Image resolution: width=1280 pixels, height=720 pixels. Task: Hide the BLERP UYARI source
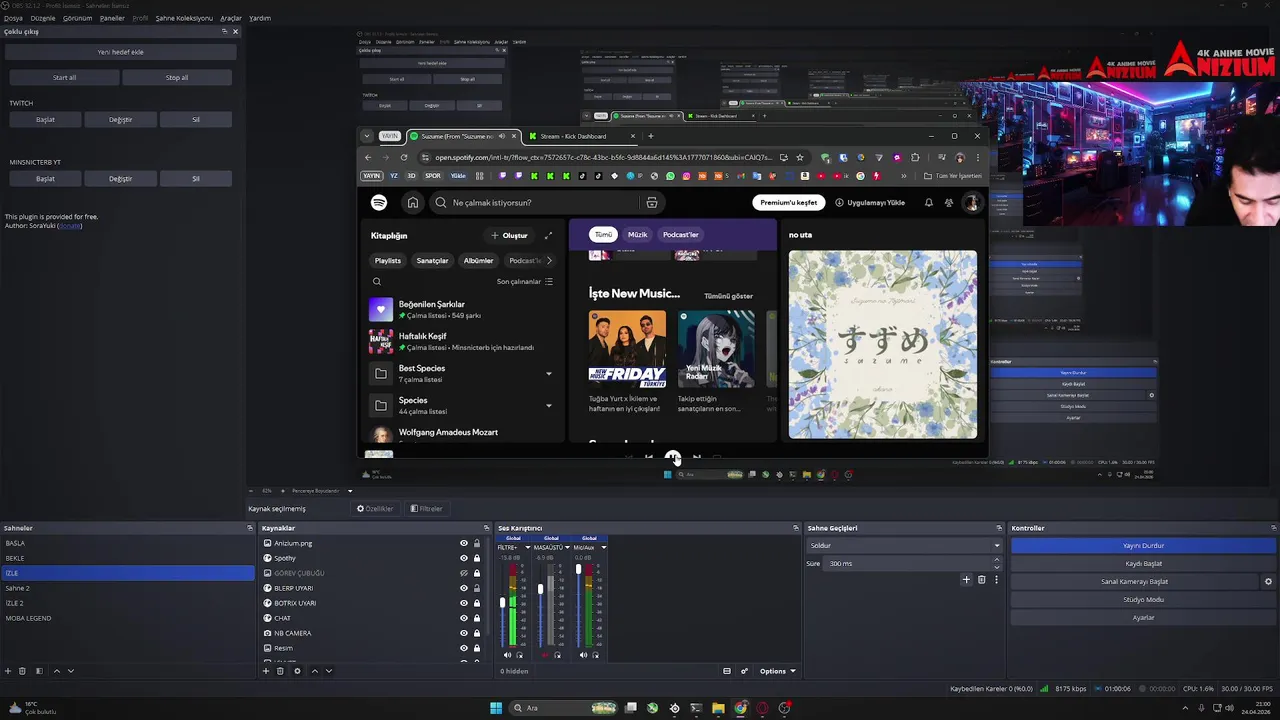click(463, 588)
